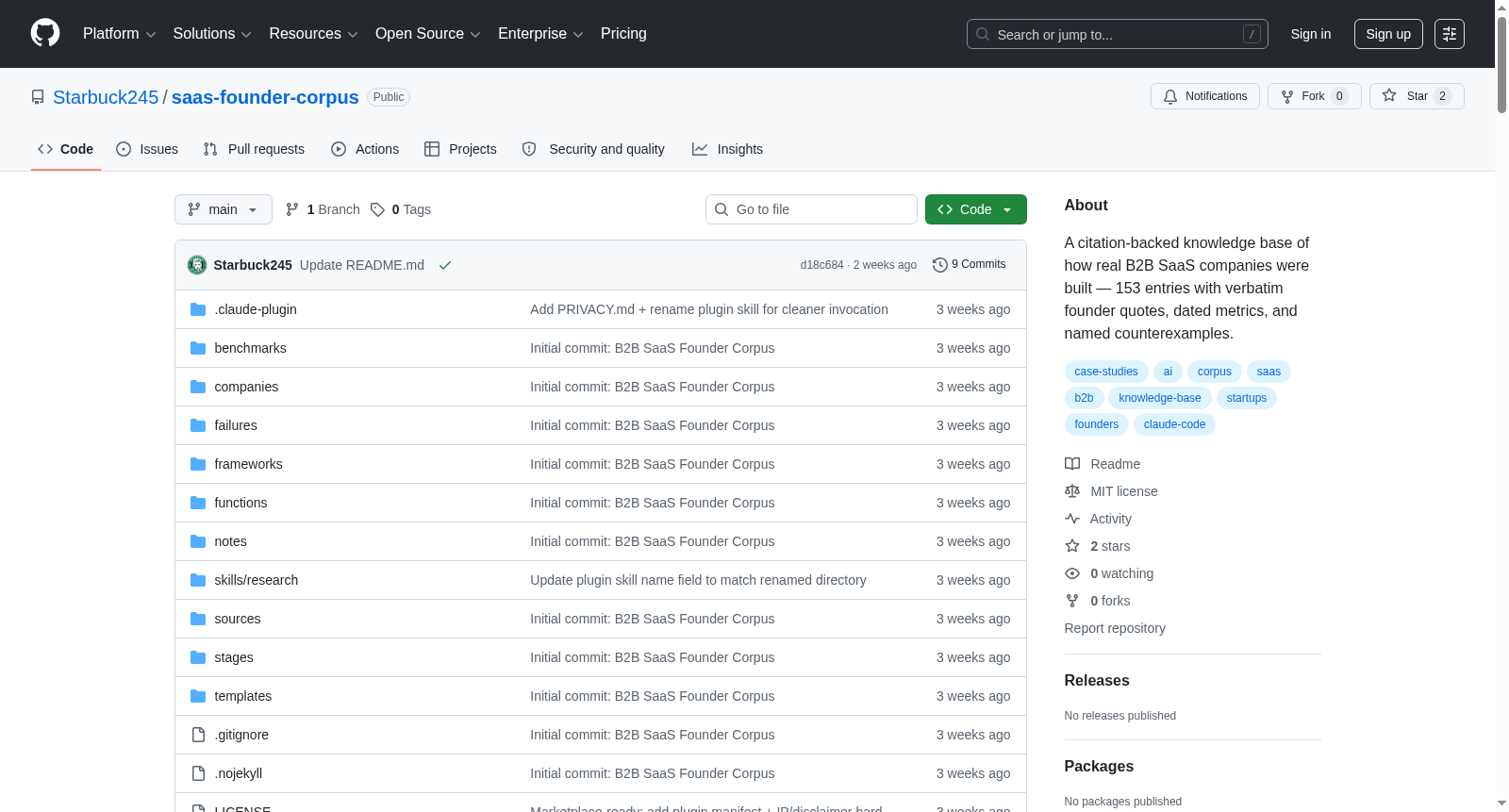Open the stages folder name
1509x812 pixels.
pos(234,657)
